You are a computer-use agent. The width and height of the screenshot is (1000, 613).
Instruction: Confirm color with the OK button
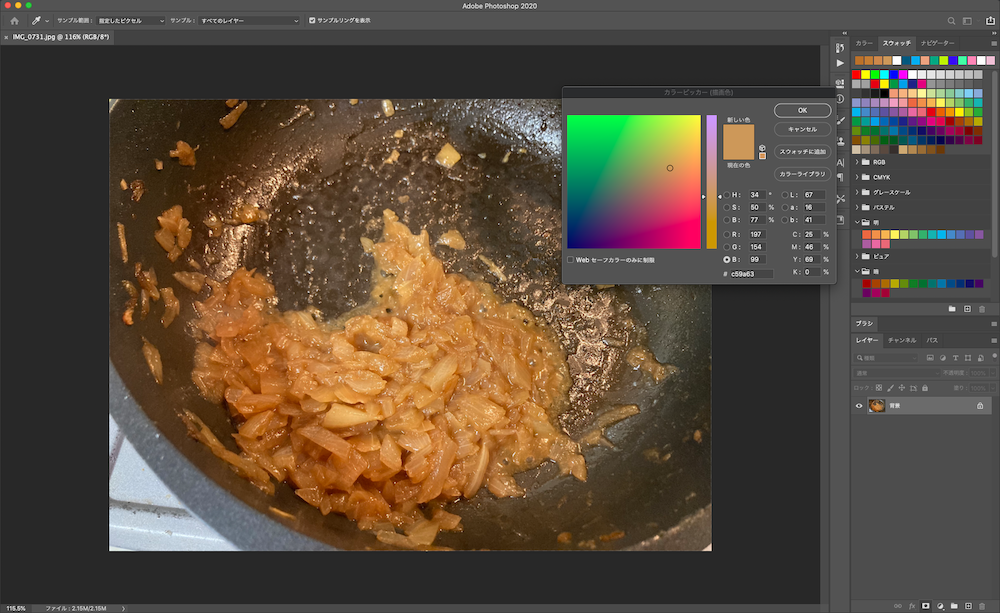click(x=802, y=110)
